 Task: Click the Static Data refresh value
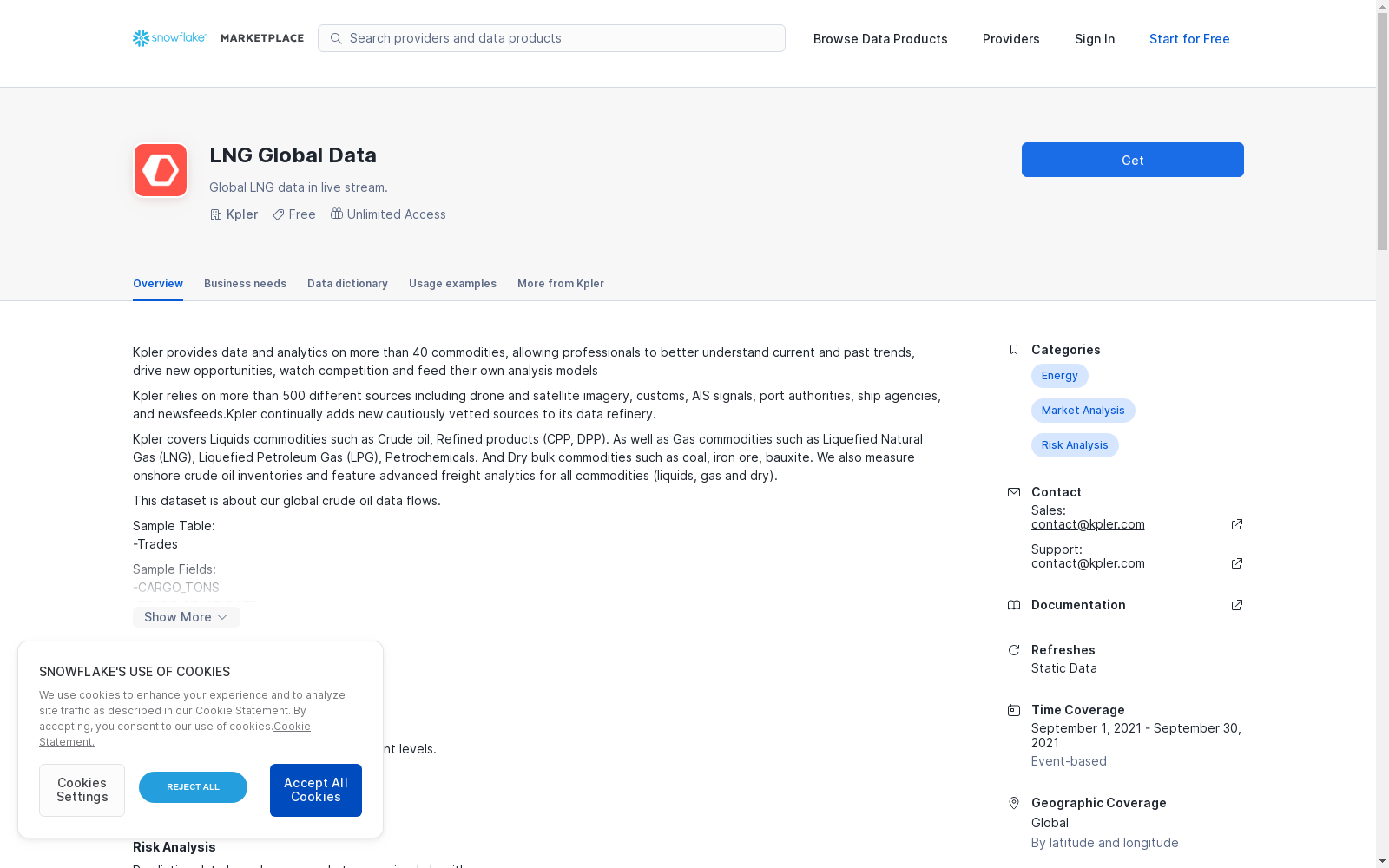[1064, 668]
